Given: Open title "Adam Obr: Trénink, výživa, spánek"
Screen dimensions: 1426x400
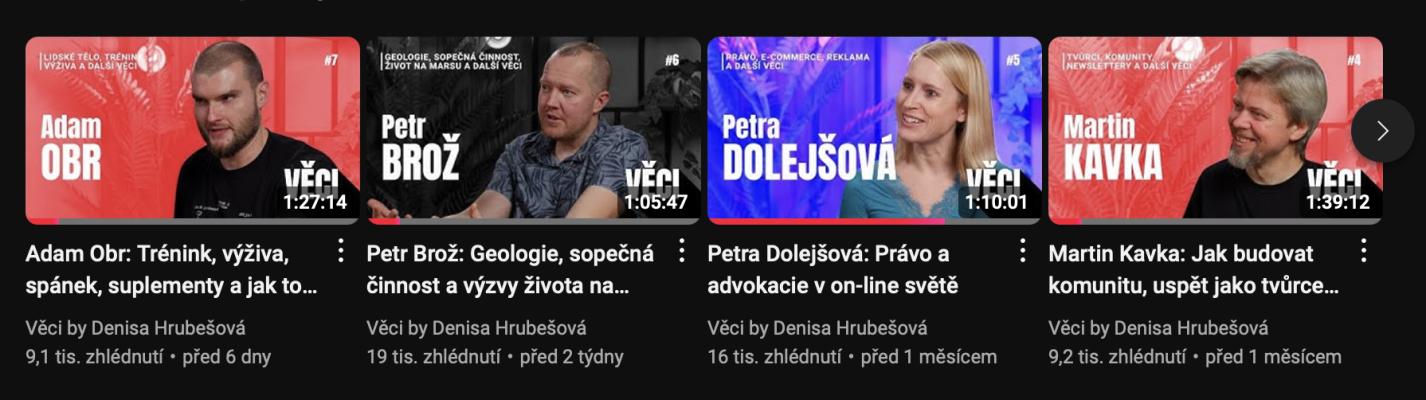Looking at the screenshot, I should 171,270.
